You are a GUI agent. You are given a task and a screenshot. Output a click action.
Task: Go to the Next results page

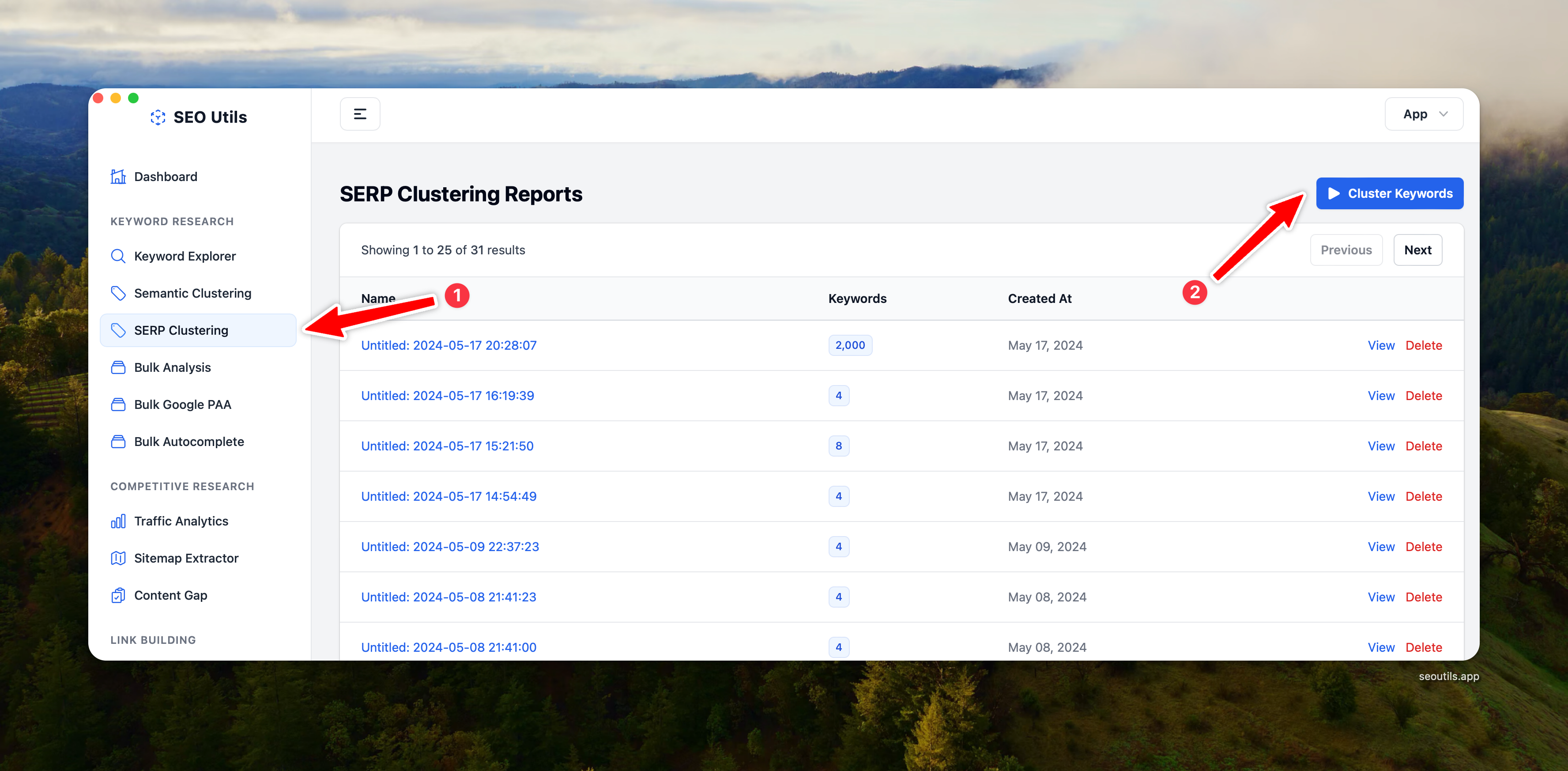pyautogui.click(x=1417, y=250)
